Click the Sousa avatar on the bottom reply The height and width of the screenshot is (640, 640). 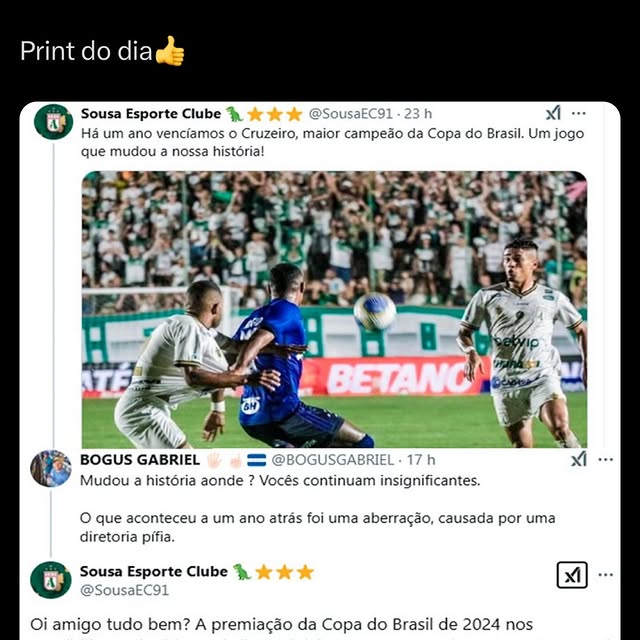pos(51,580)
